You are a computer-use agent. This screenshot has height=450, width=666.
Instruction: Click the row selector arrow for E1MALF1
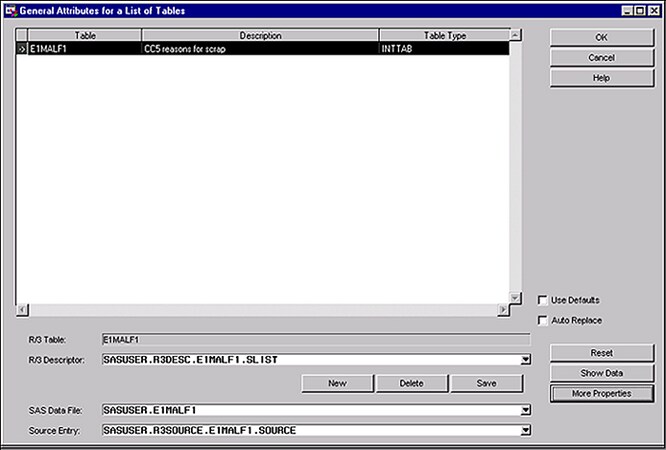pos(22,49)
